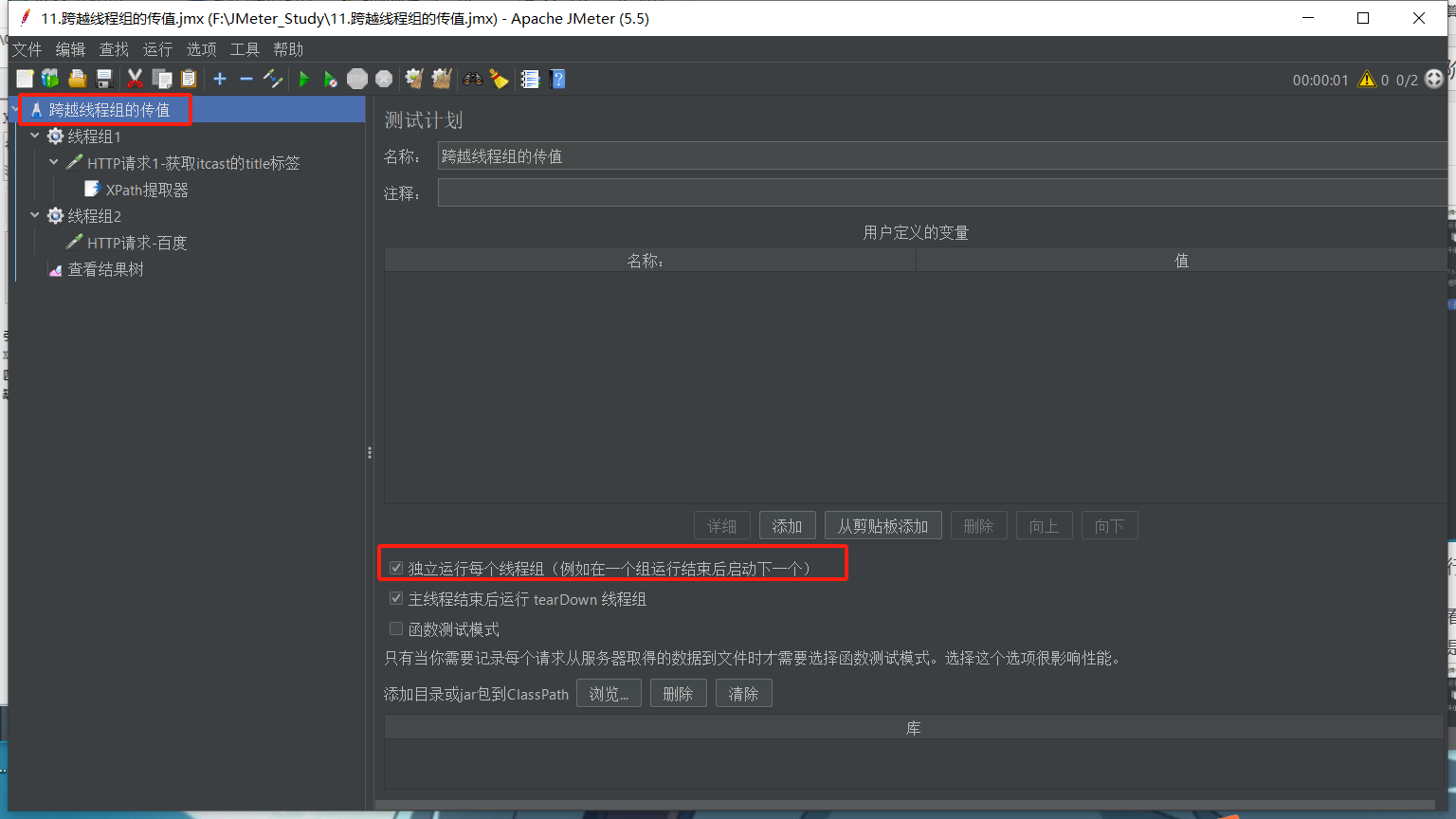Click the 线程组1 gear icon
The image size is (1456, 819).
(56, 136)
